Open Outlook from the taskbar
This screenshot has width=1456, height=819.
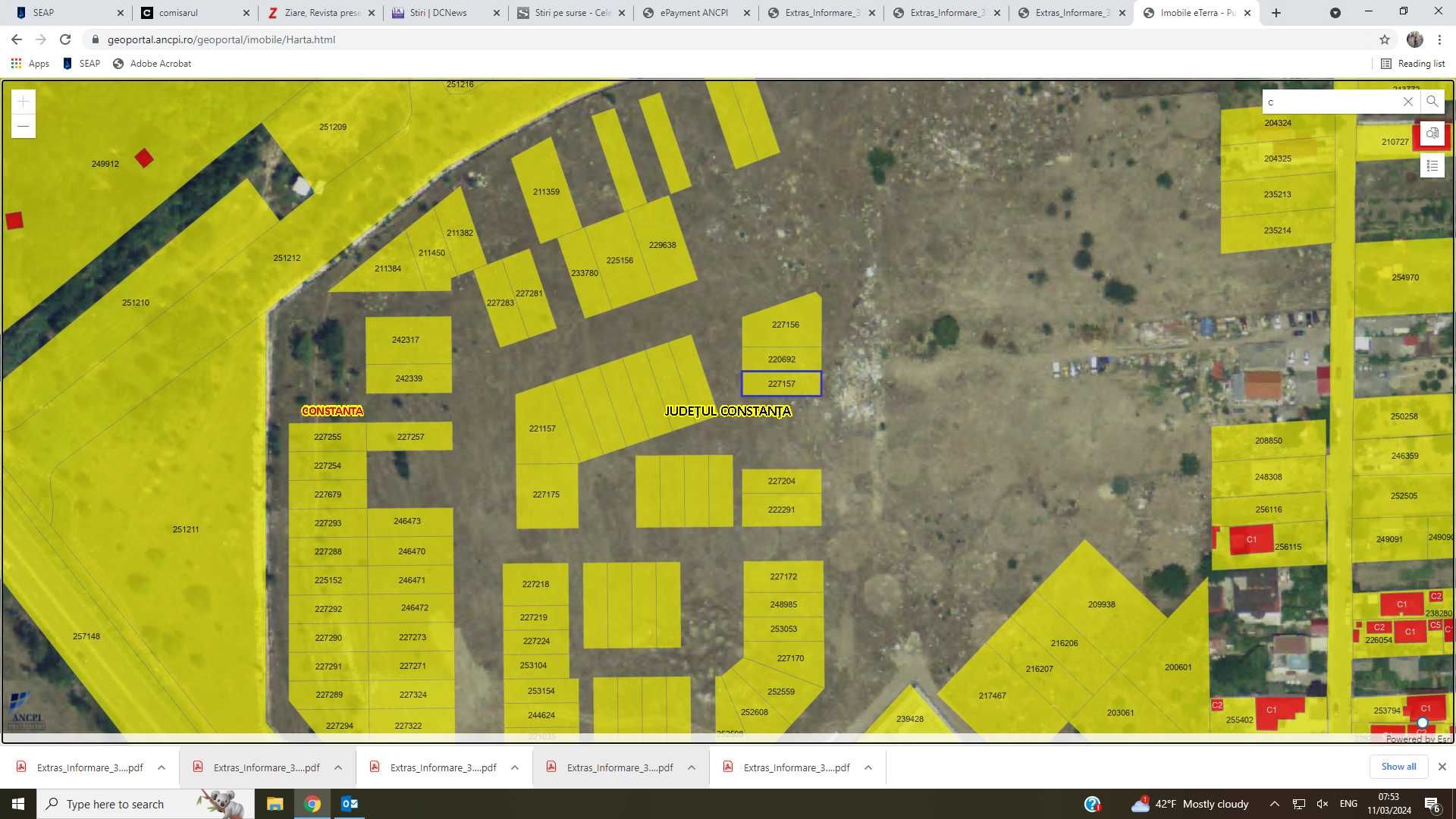coord(350,804)
